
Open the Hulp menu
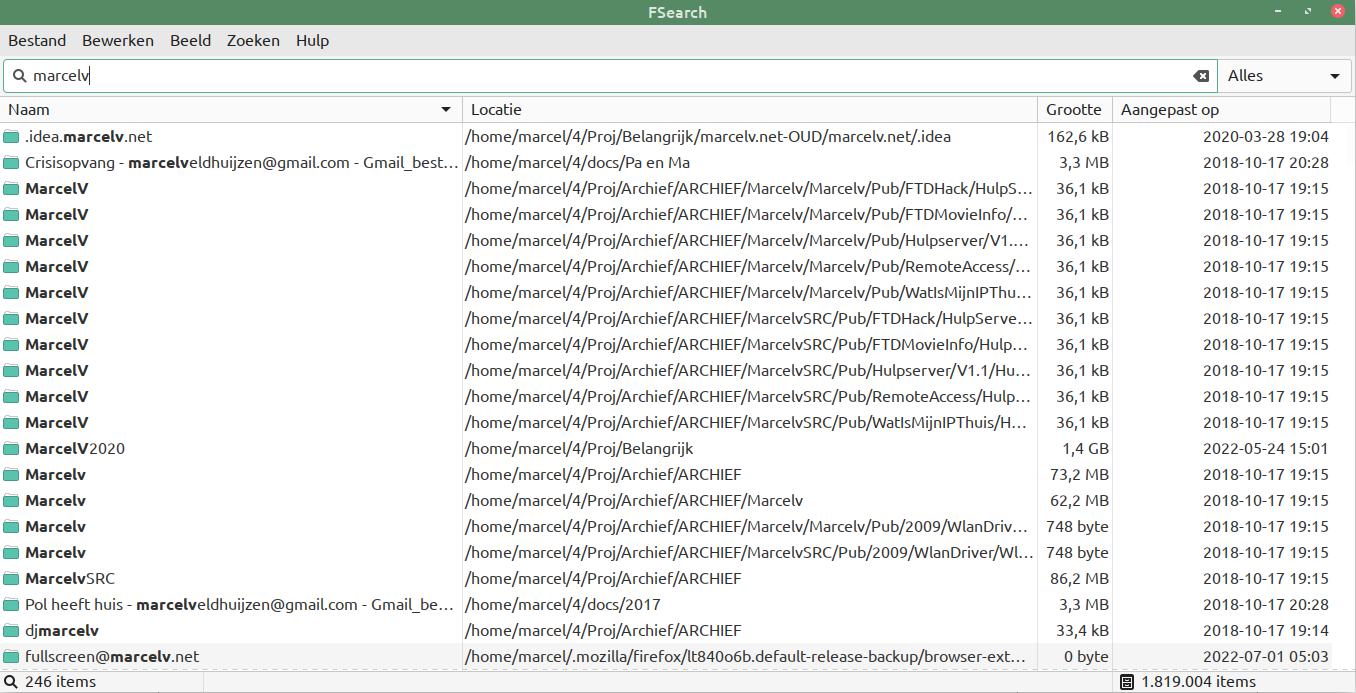pos(312,41)
